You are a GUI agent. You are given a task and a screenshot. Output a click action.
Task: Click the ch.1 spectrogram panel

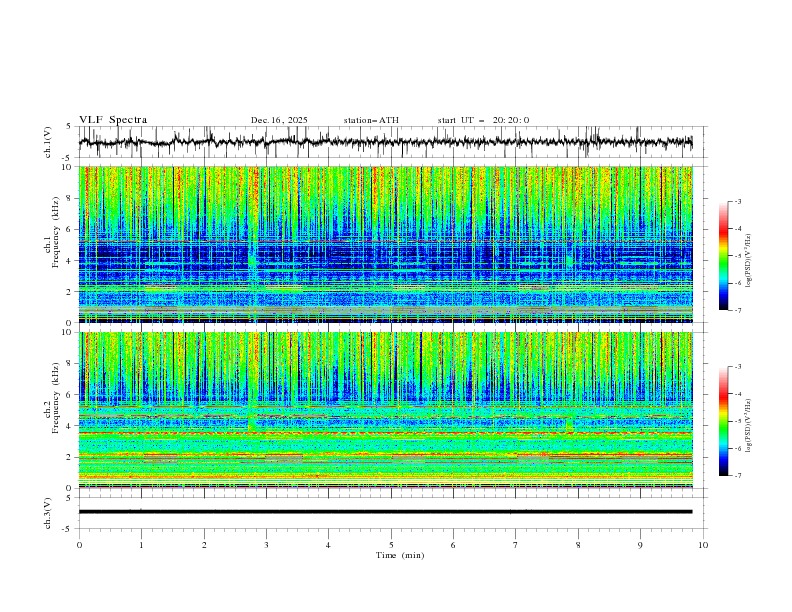point(386,244)
